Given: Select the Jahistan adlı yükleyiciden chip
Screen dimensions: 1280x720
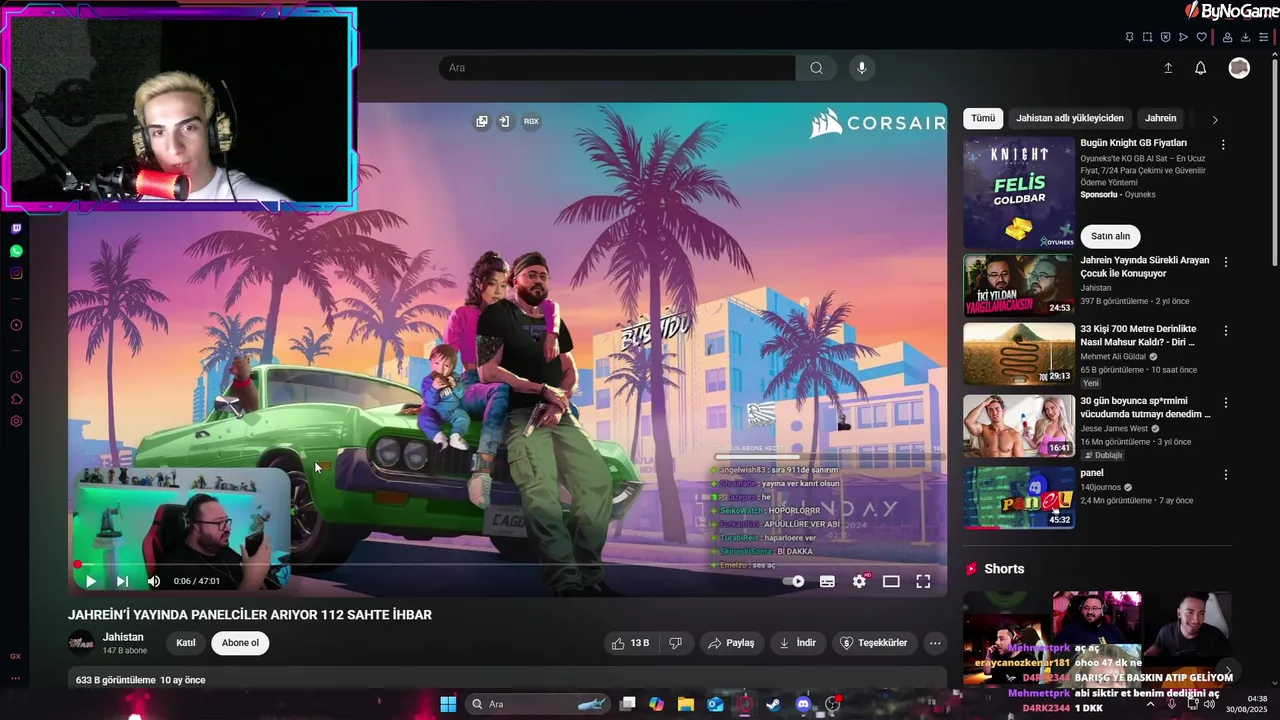Looking at the screenshot, I should click(x=1070, y=118).
